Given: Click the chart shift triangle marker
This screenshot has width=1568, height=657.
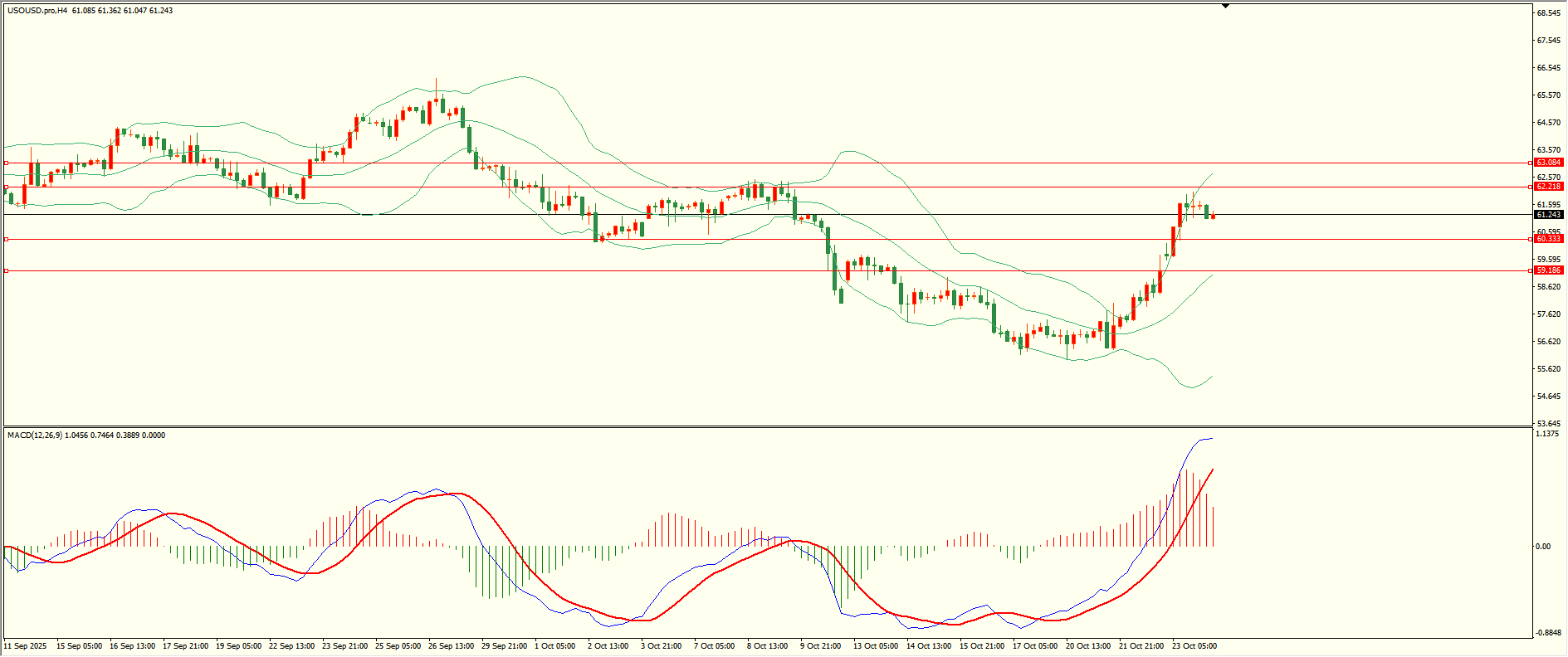Looking at the screenshot, I should pyautogui.click(x=1225, y=6).
